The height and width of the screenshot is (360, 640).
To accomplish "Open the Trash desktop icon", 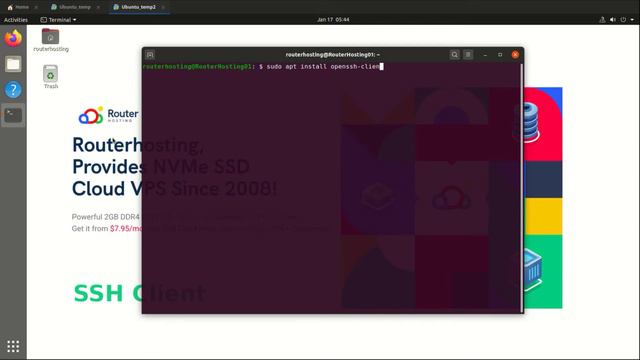I will click(51, 77).
